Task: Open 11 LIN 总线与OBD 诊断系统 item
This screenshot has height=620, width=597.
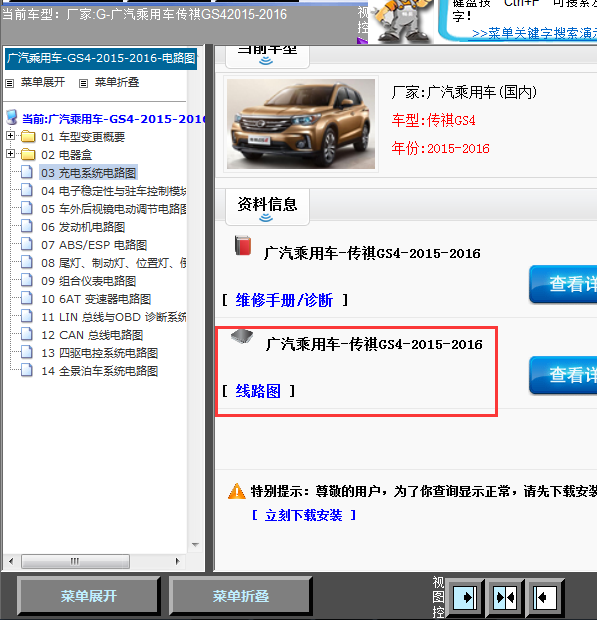Action: pos(113,317)
